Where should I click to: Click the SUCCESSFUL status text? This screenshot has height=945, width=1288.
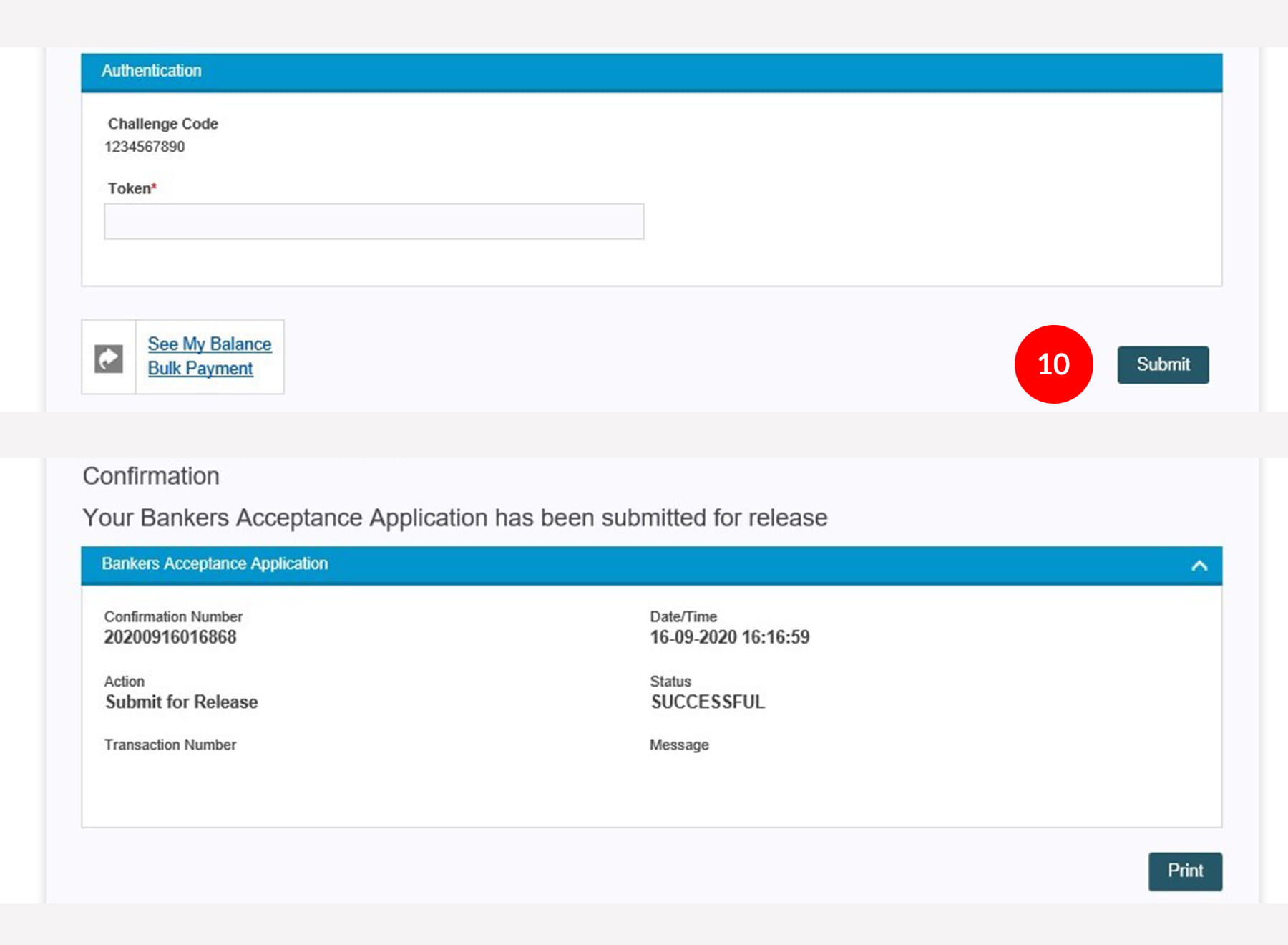click(x=708, y=702)
